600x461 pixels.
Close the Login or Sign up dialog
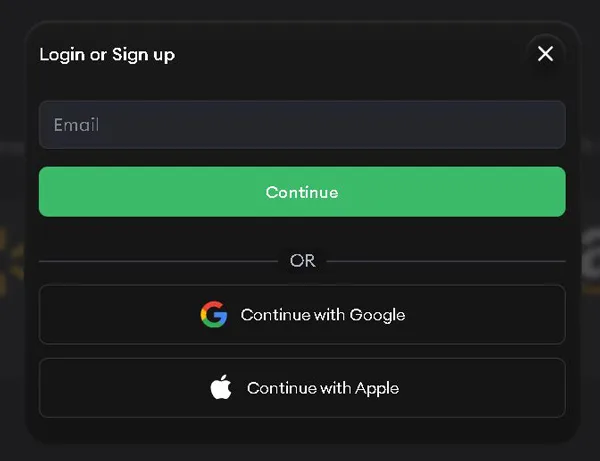click(545, 54)
